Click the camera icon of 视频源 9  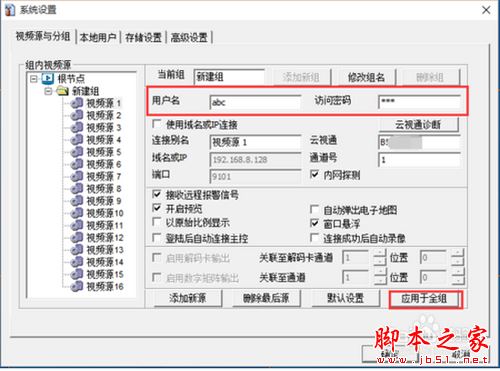coord(77,201)
